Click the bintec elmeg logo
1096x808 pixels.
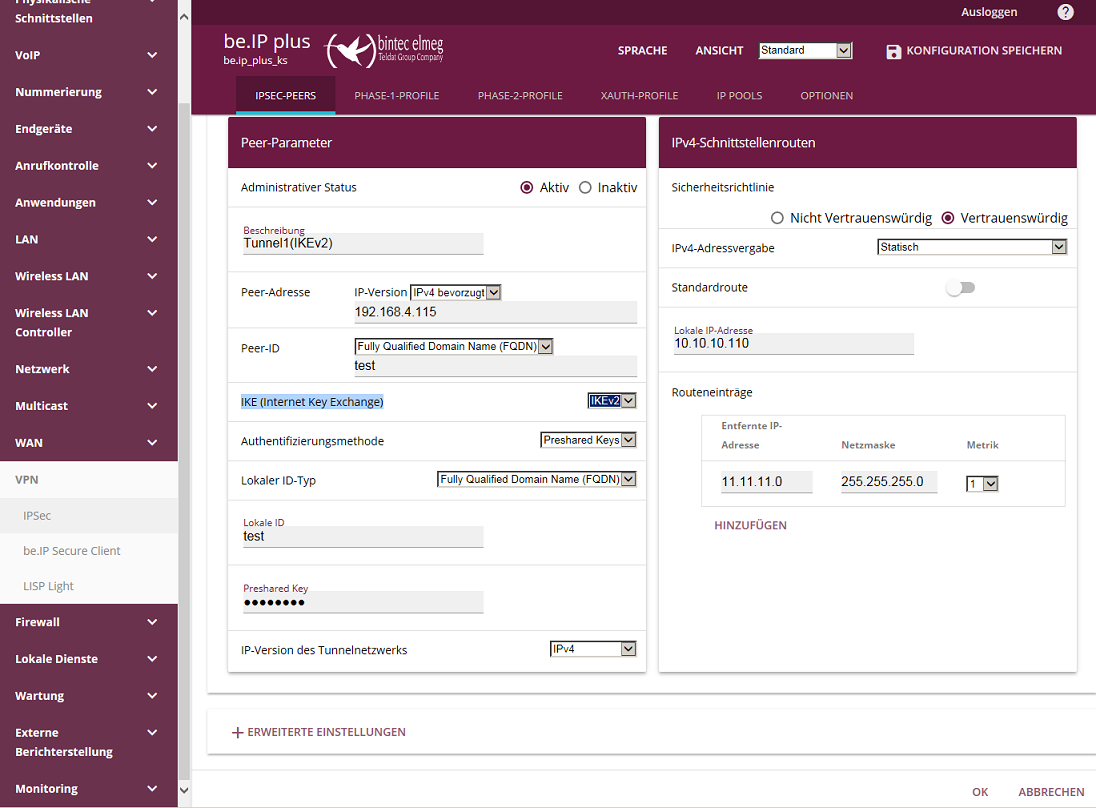pos(384,50)
